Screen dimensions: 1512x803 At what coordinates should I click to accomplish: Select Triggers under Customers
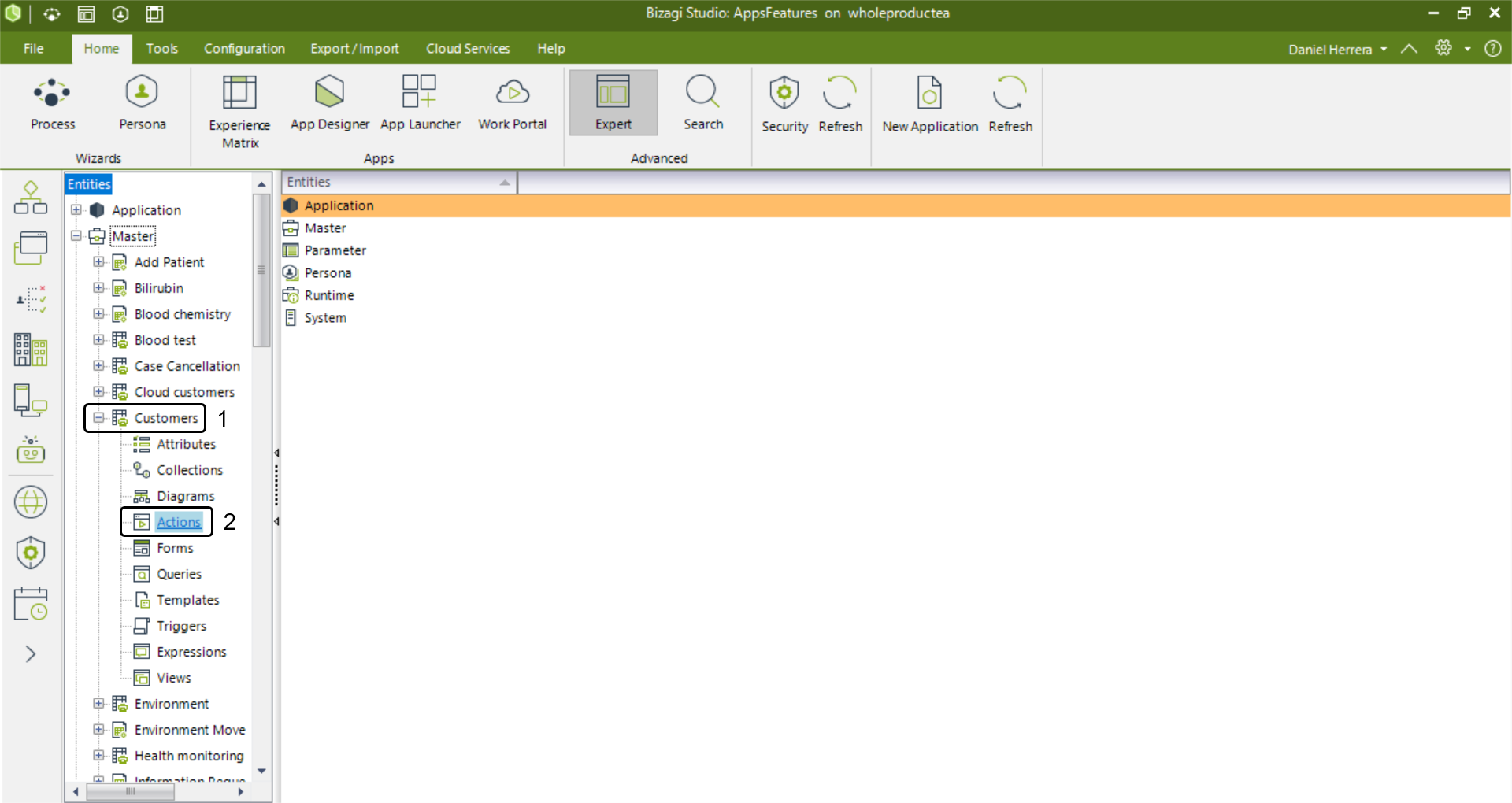tap(181, 625)
